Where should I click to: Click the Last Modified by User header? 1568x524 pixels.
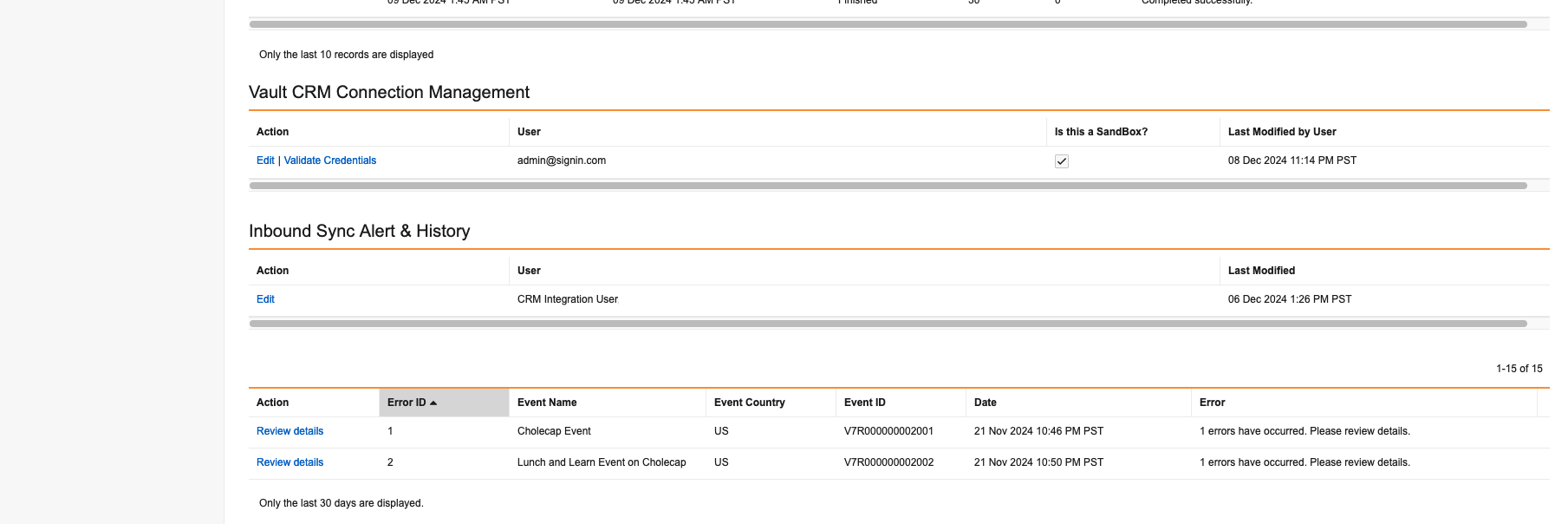tap(1281, 132)
